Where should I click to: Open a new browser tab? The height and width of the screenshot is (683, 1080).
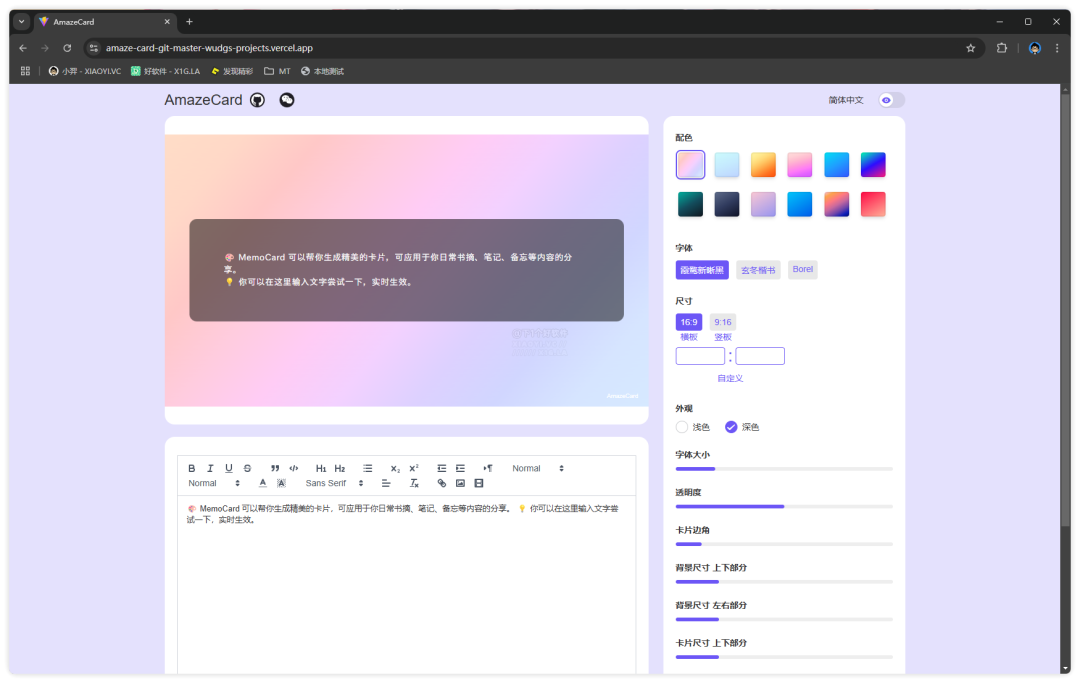[189, 22]
